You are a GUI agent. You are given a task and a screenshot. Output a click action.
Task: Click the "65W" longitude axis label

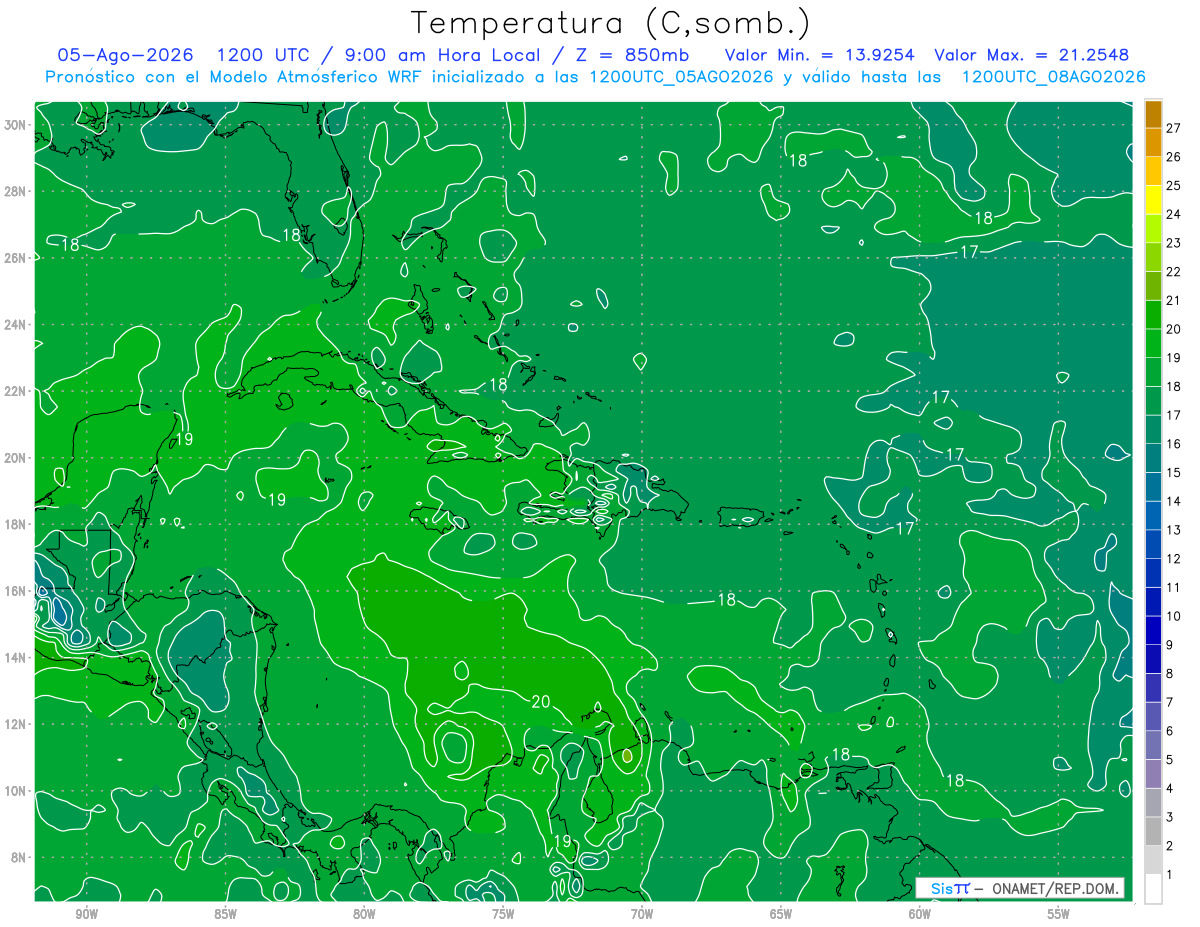pos(781,914)
